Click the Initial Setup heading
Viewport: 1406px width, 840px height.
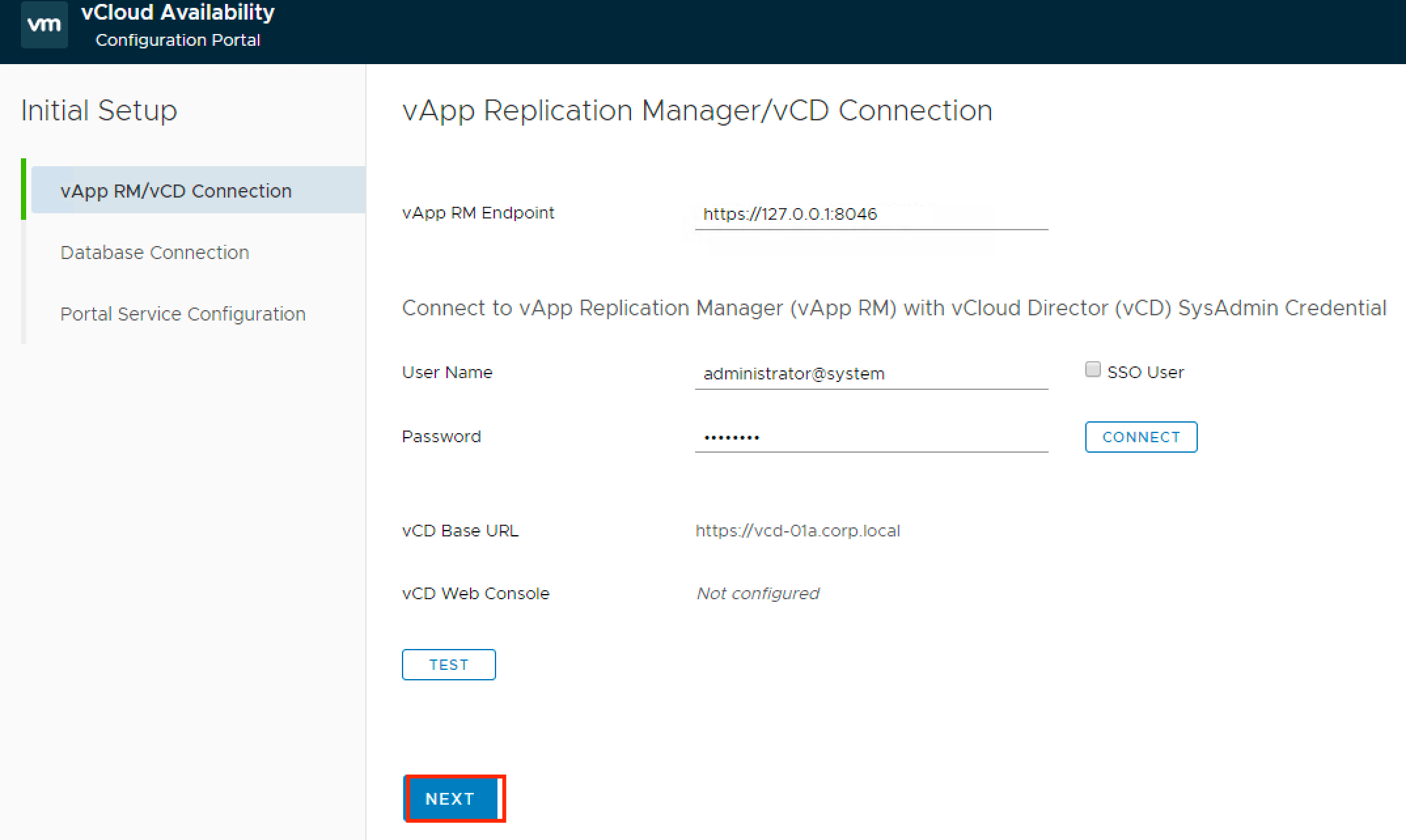[99, 110]
